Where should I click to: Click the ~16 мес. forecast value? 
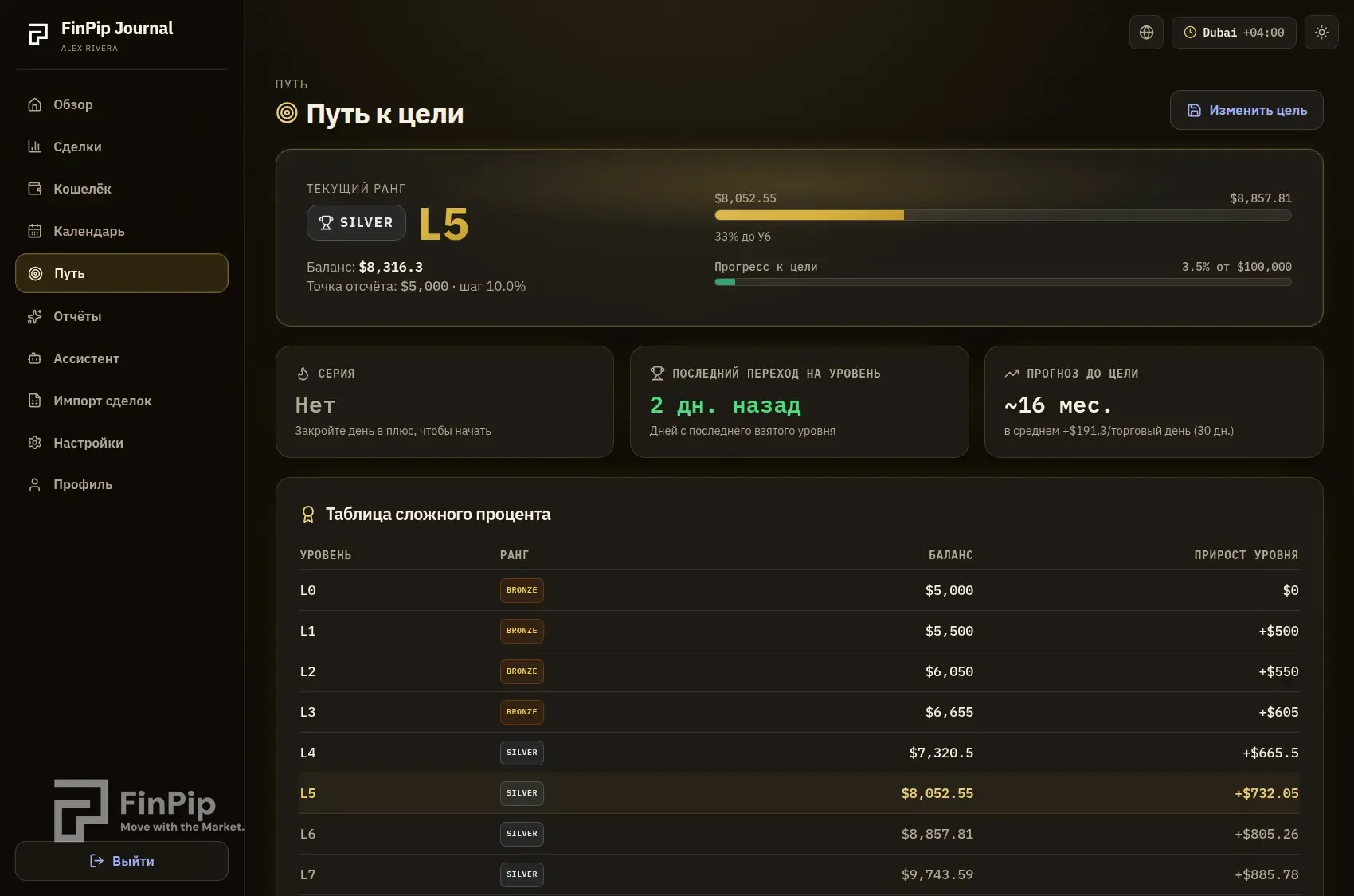pos(1058,405)
